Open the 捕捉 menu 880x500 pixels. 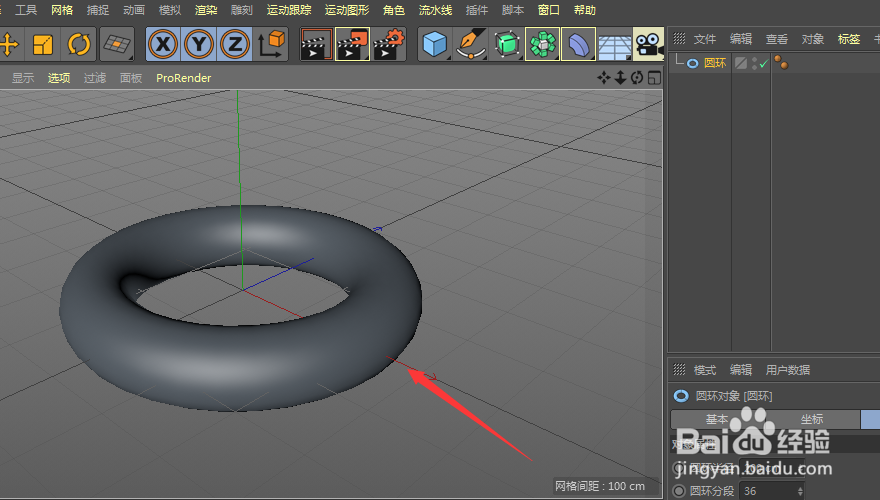pyautogui.click(x=98, y=10)
